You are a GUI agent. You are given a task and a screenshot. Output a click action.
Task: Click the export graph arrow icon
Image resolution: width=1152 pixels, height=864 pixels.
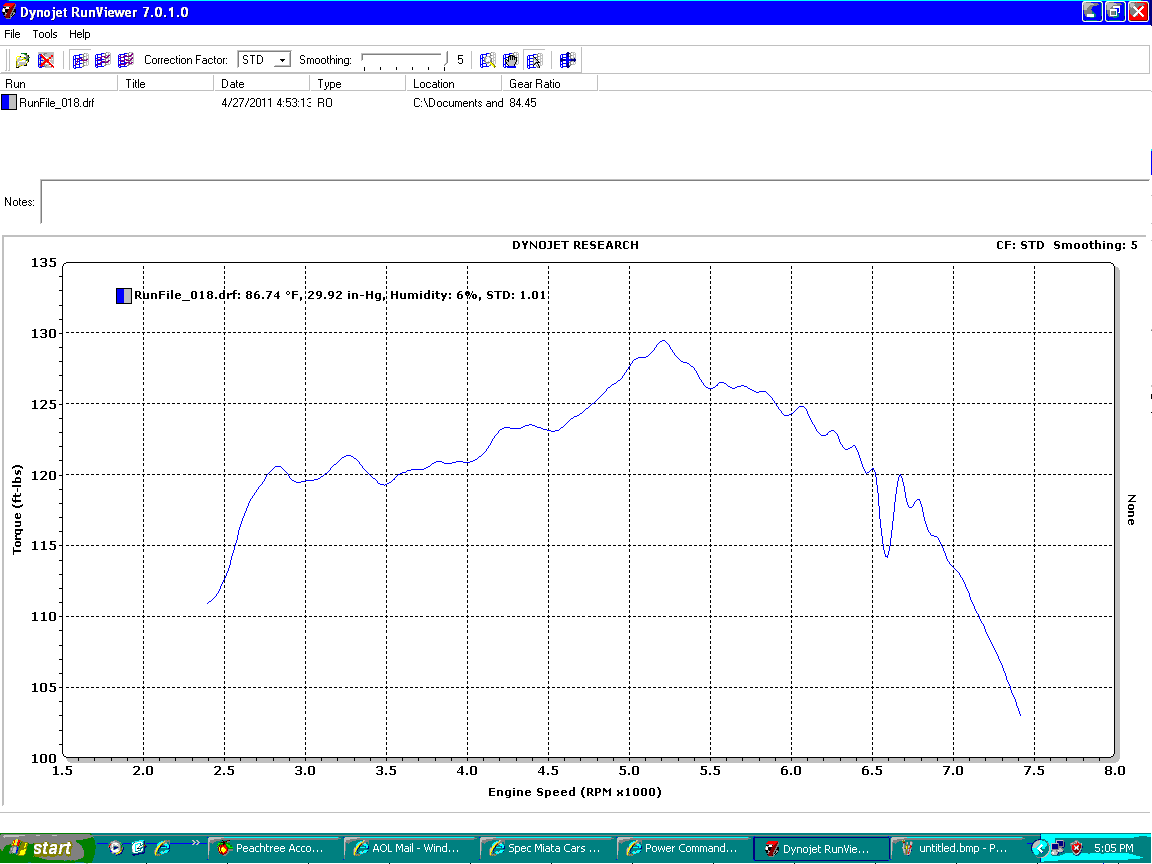567,60
